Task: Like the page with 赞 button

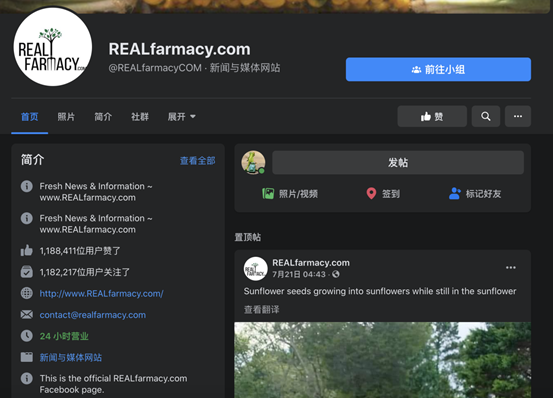Action: tap(432, 116)
